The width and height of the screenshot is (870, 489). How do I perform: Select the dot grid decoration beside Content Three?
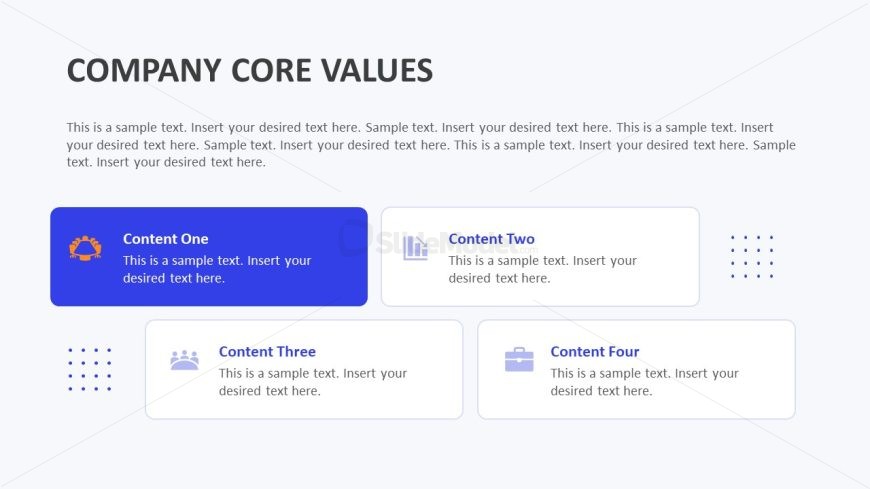[x=89, y=370]
